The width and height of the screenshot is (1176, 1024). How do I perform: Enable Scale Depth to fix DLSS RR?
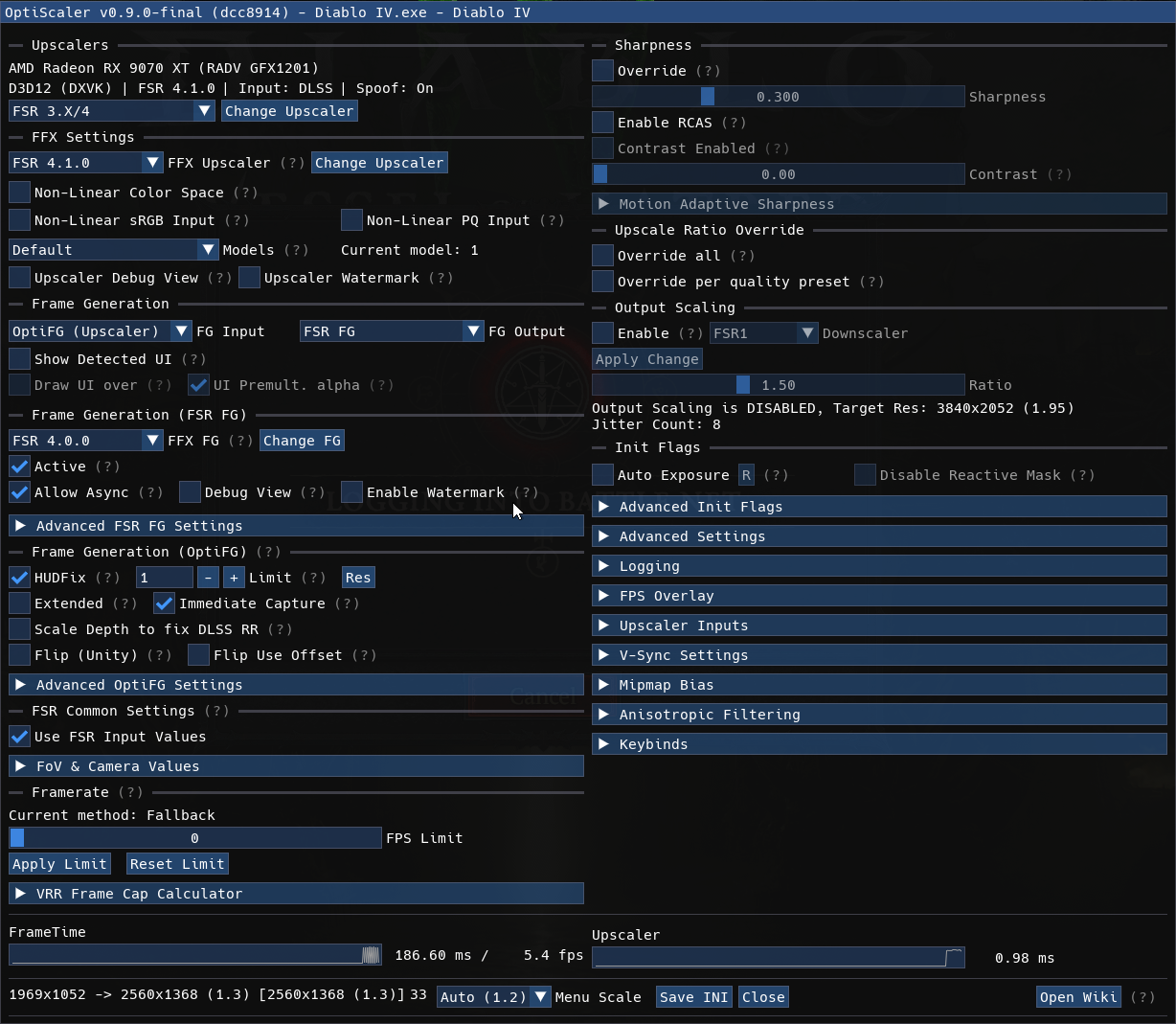point(19,629)
